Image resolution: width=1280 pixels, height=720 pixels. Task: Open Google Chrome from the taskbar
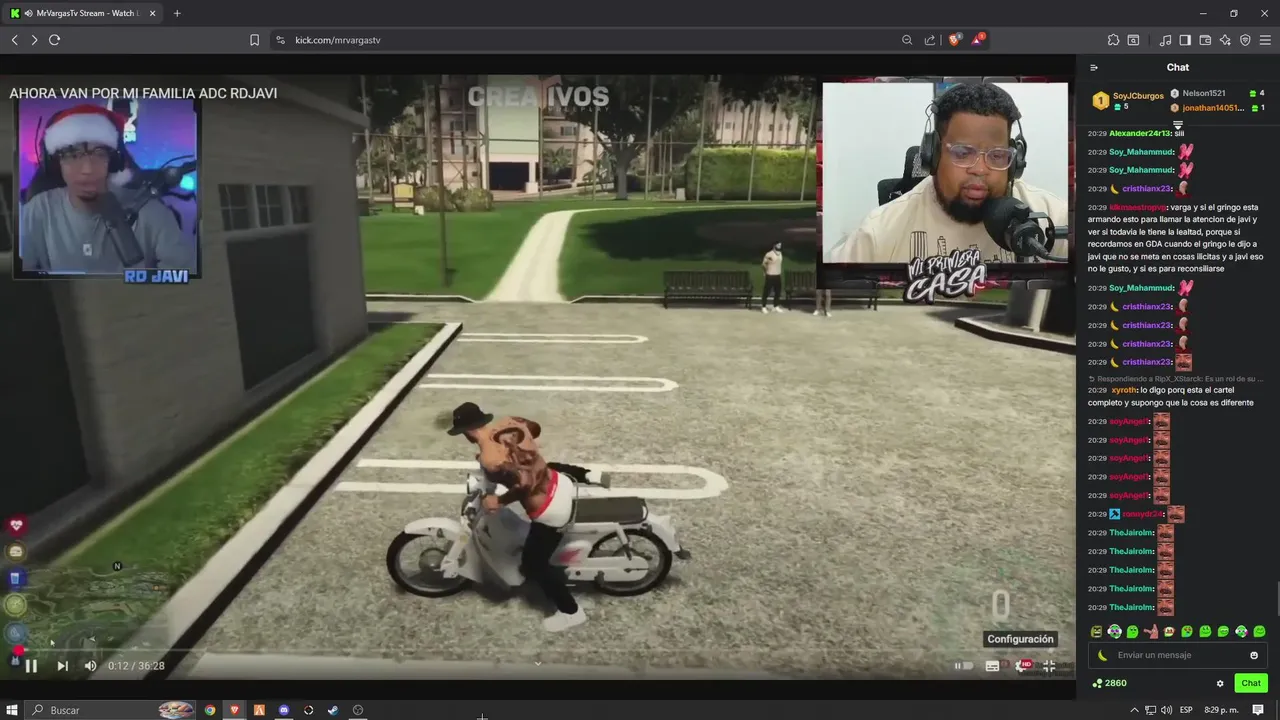click(x=210, y=710)
